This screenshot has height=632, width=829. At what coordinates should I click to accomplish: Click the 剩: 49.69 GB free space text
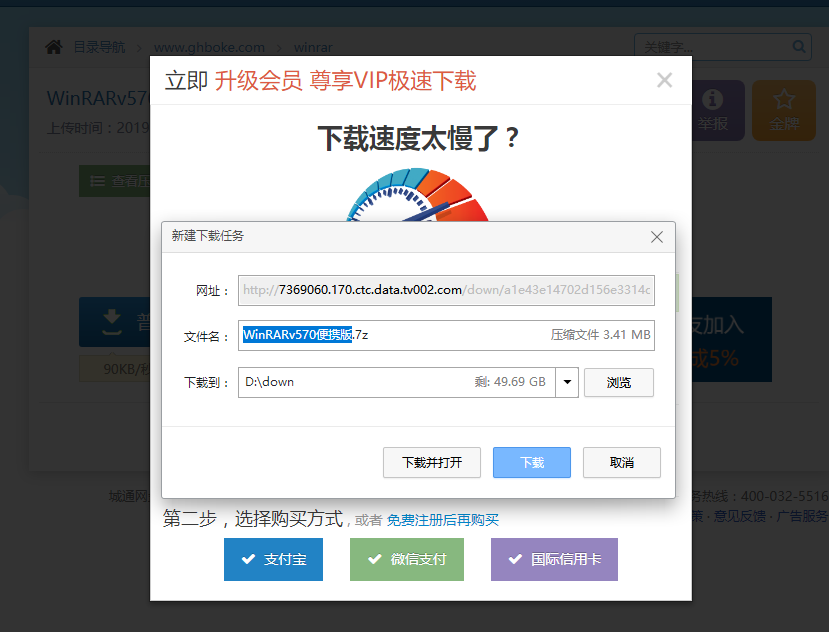tap(510, 382)
